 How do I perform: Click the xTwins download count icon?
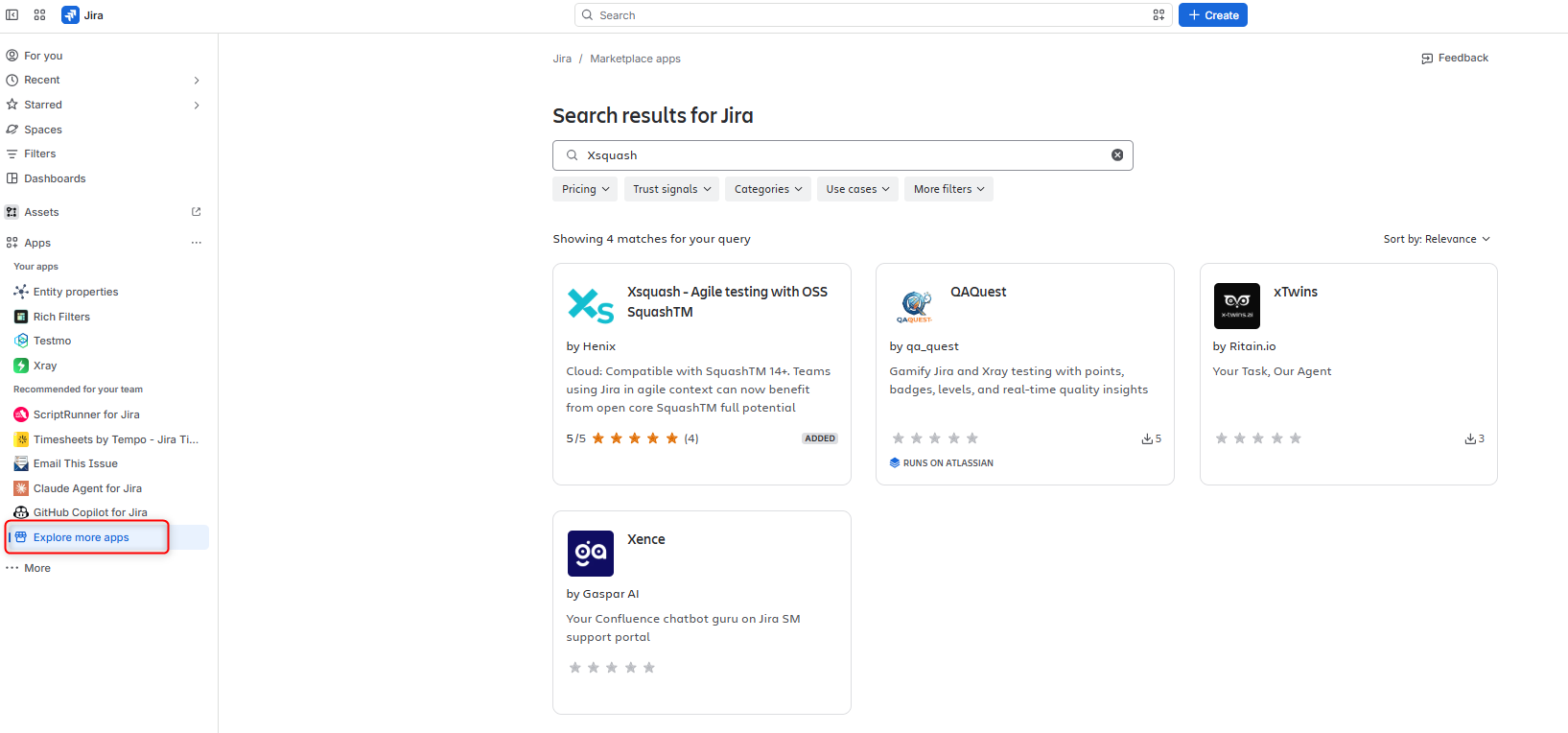point(1470,438)
